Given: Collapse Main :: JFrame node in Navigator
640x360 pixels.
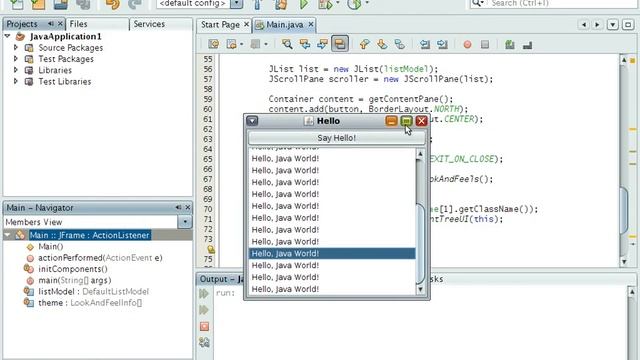Looking at the screenshot, I should 7,235.
